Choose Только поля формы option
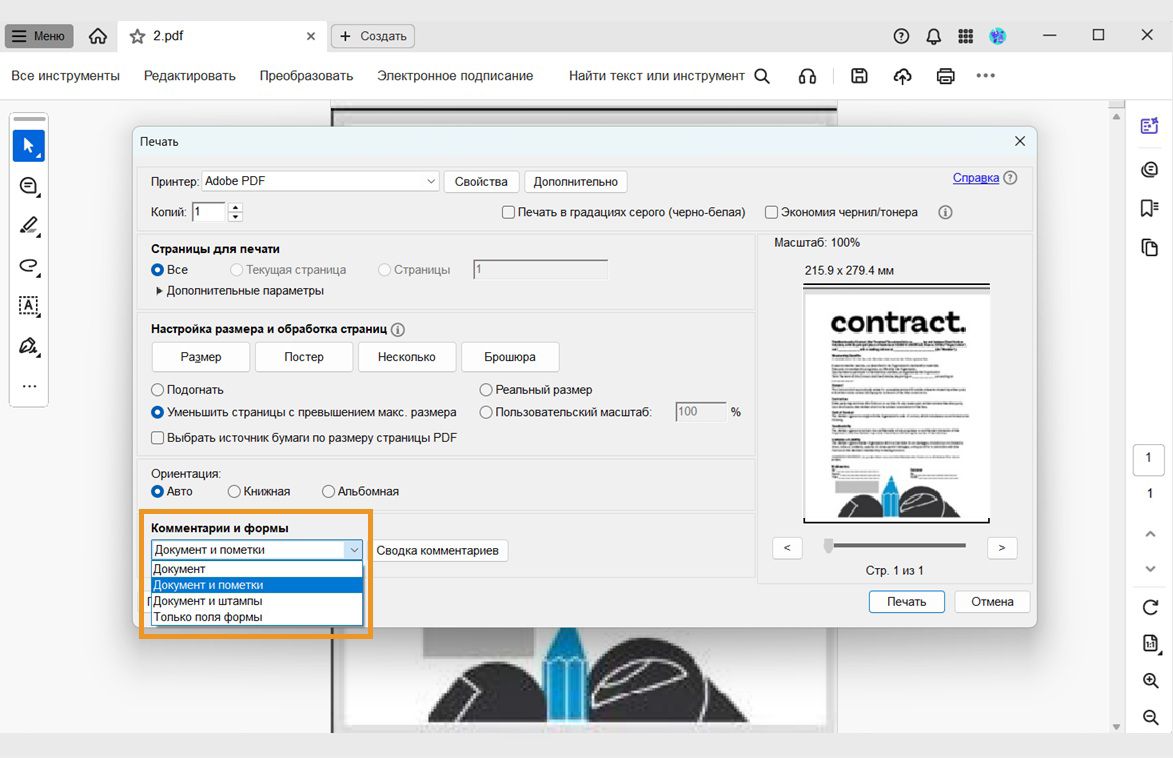Screen dimensions: 1173x758 coord(257,617)
